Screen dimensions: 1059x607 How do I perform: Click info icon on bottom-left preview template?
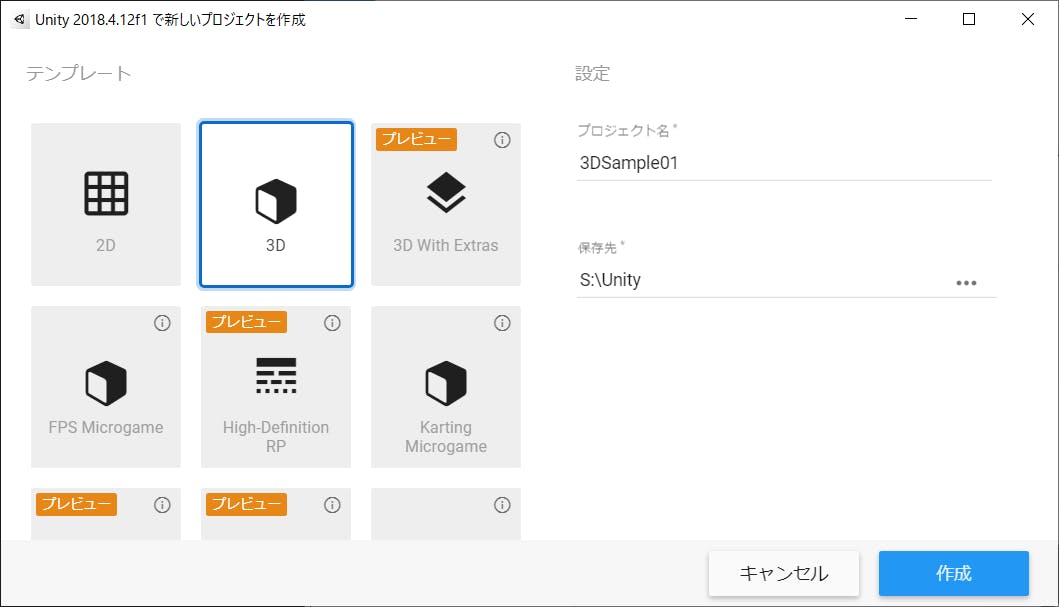(x=162, y=504)
